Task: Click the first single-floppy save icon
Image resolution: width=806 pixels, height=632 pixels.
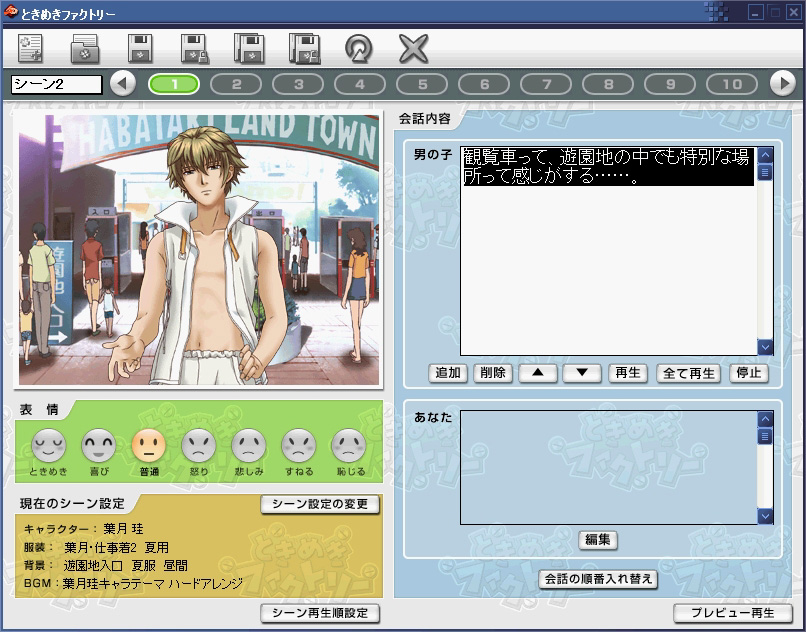Action: click(x=140, y=48)
